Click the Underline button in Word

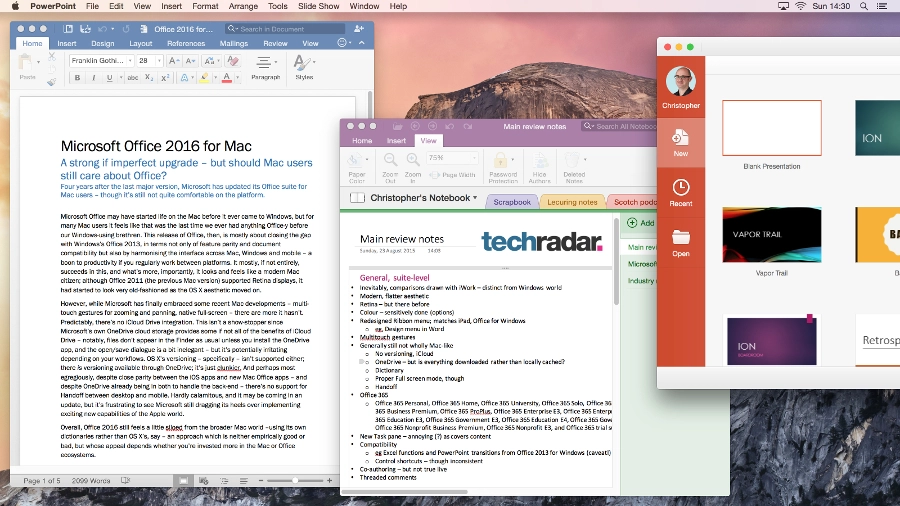pos(109,77)
